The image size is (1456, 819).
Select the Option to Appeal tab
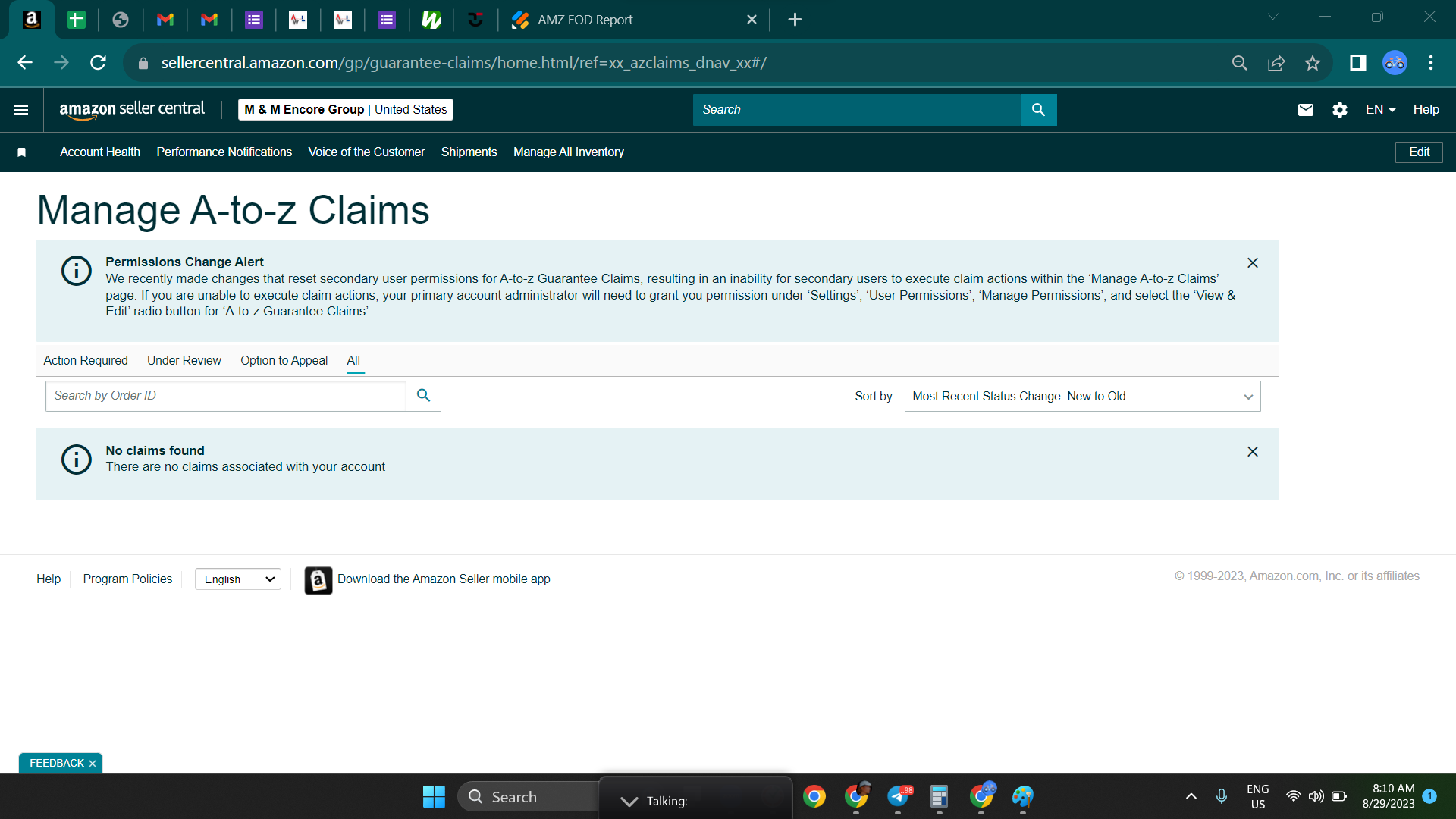click(284, 361)
